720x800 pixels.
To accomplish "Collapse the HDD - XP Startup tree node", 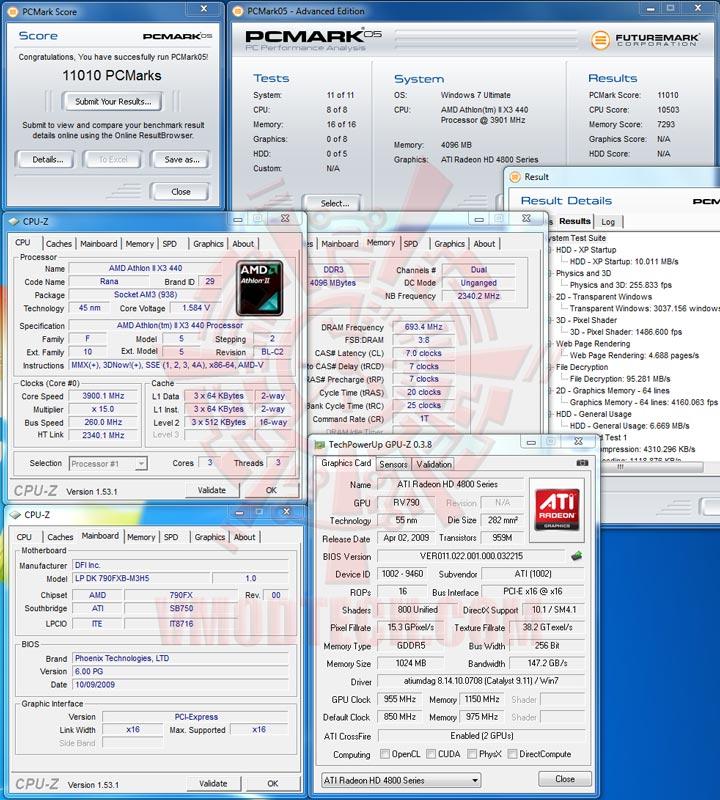I will coord(550,250).
